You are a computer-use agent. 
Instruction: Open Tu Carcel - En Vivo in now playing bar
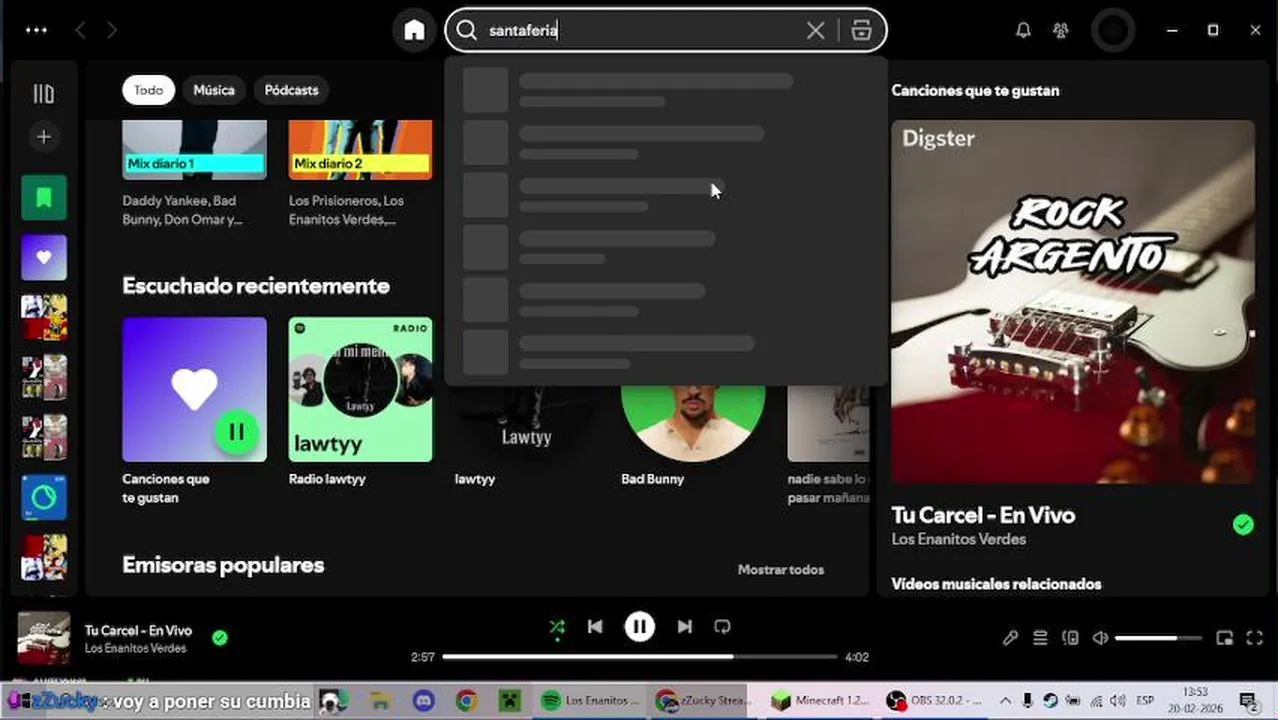(138, 631)
